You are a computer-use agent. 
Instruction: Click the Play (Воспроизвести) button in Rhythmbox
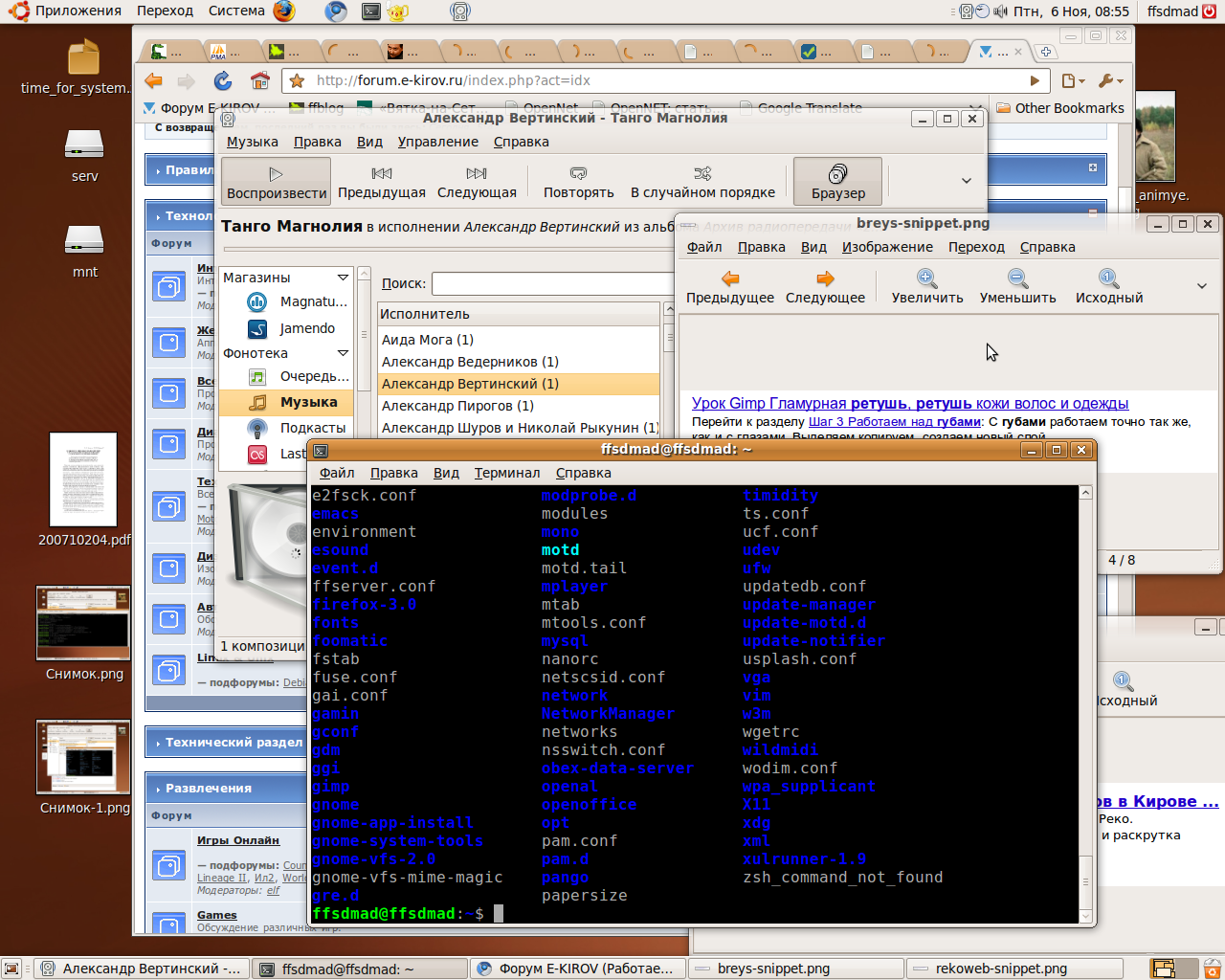click(x=276, y=182)
